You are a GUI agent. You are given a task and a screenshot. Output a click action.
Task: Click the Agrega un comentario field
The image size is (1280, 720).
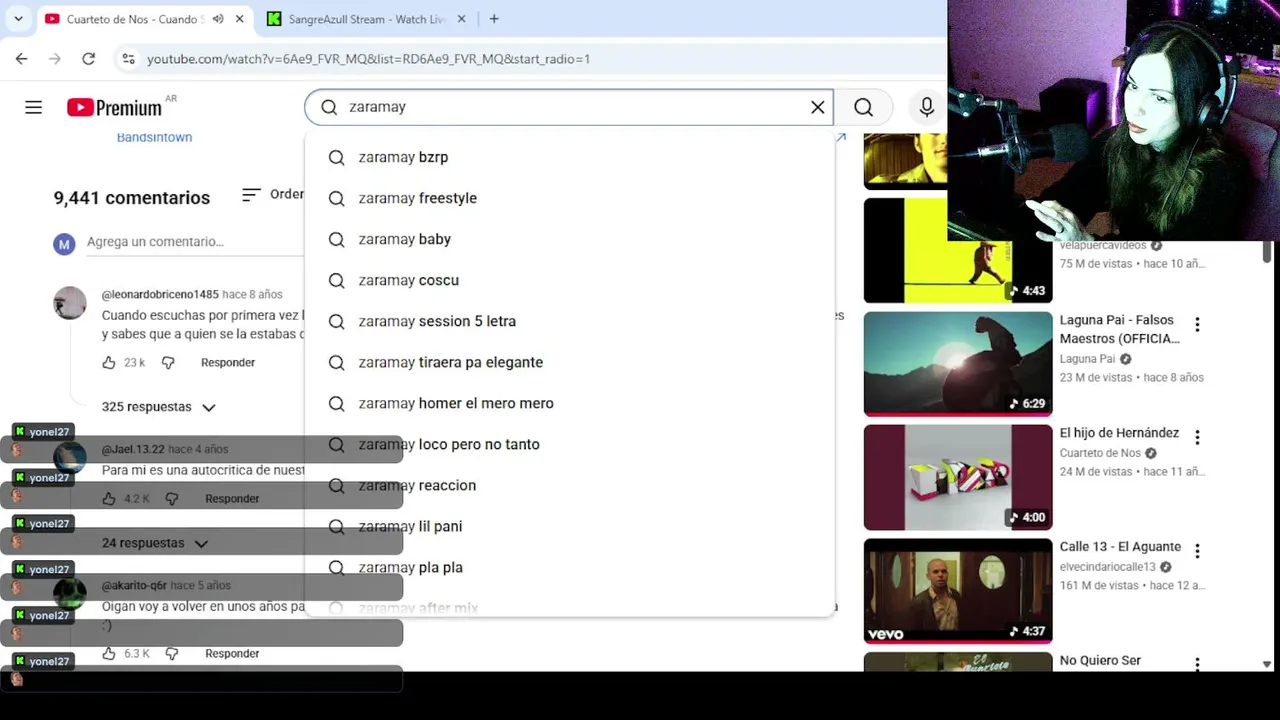[x=194, y=242]
